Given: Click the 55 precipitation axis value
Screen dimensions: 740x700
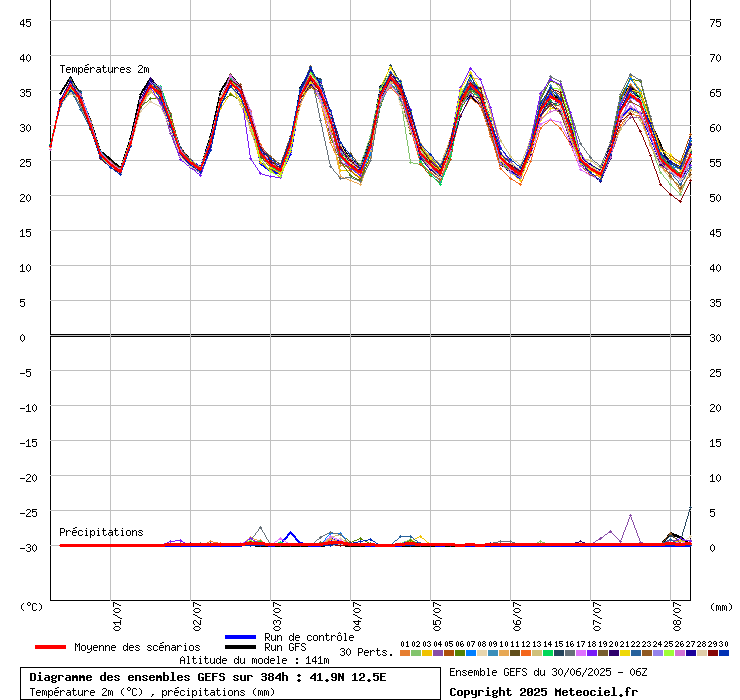Looking at the screenshot, I should 715,163.
